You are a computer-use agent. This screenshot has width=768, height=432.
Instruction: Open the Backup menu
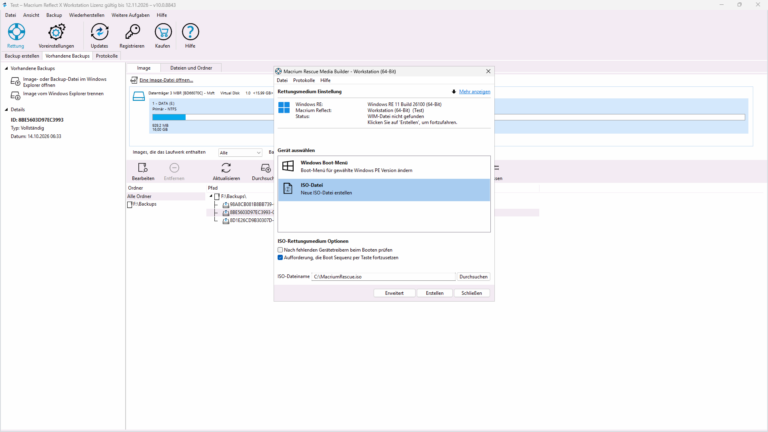point(54,15)
